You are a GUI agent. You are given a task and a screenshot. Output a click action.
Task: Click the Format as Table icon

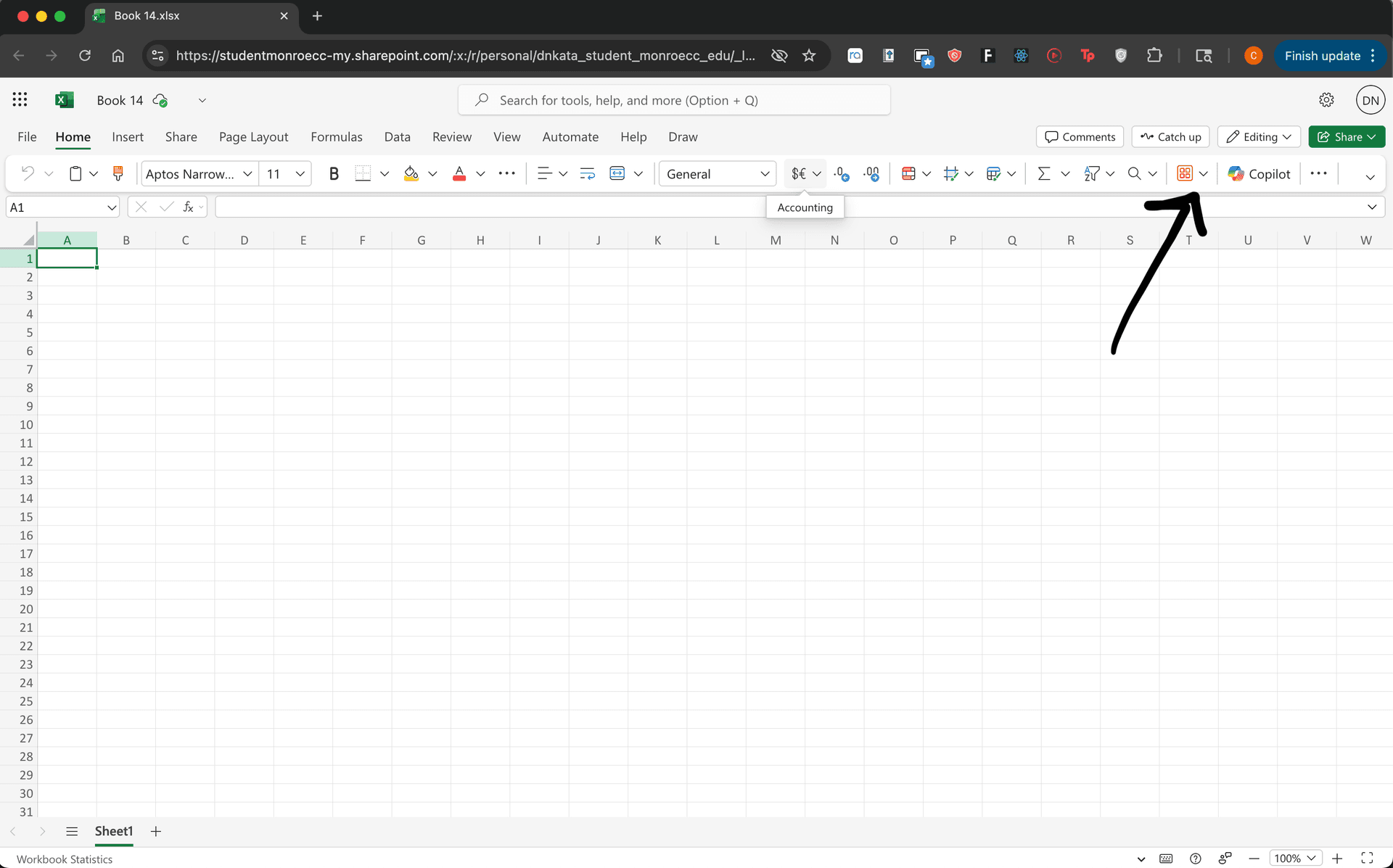(x=994, y=173)
